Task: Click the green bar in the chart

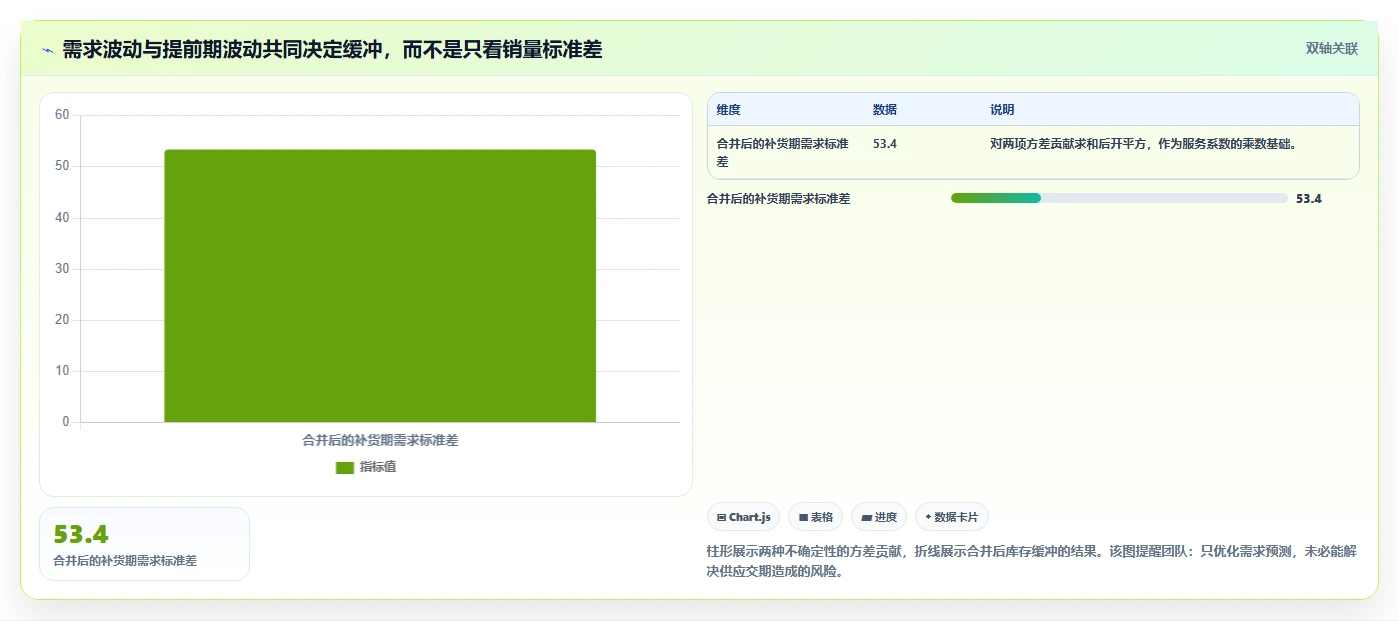Action: 380,286
